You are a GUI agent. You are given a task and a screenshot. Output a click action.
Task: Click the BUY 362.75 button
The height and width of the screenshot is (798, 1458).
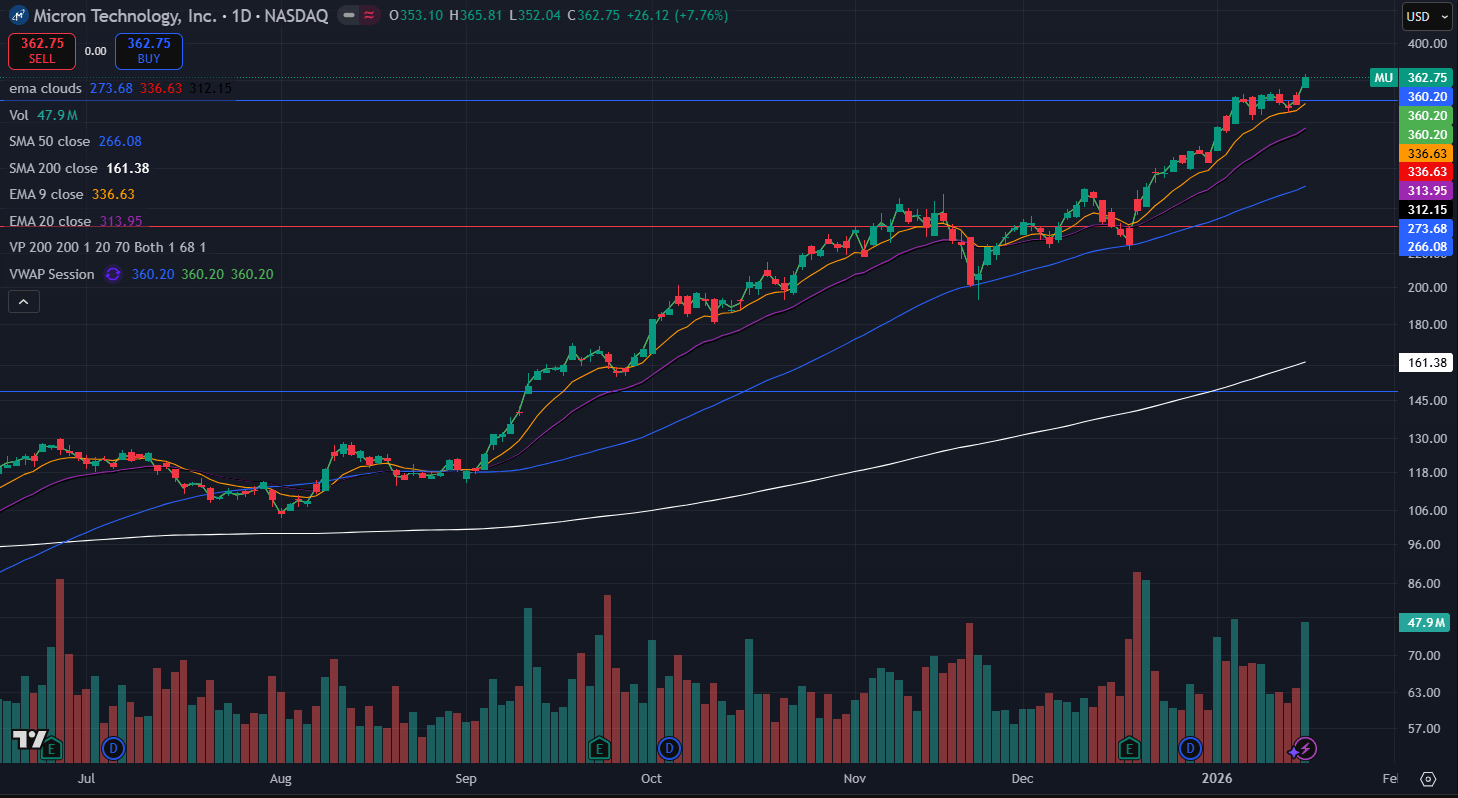(x=149, y=50)
